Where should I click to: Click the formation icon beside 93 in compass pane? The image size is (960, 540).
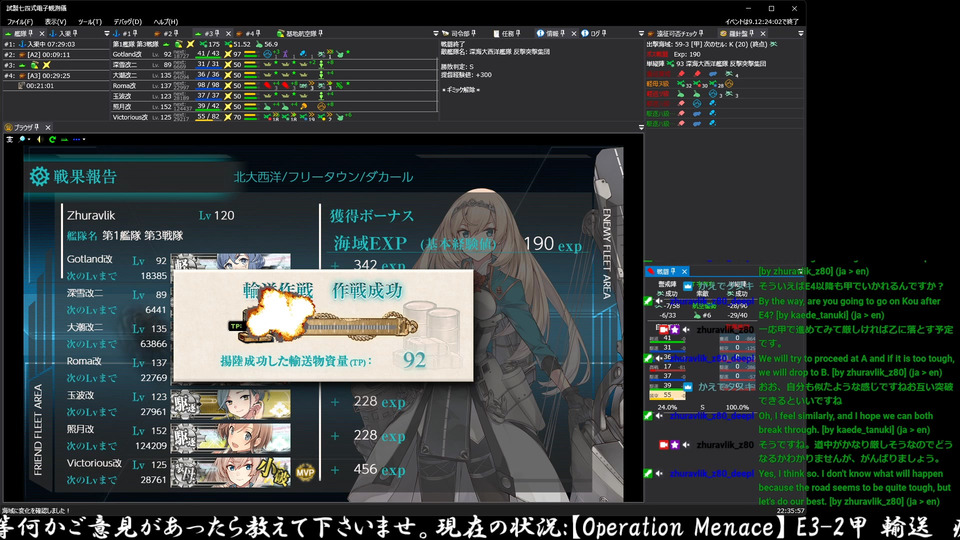coord(670,63)
